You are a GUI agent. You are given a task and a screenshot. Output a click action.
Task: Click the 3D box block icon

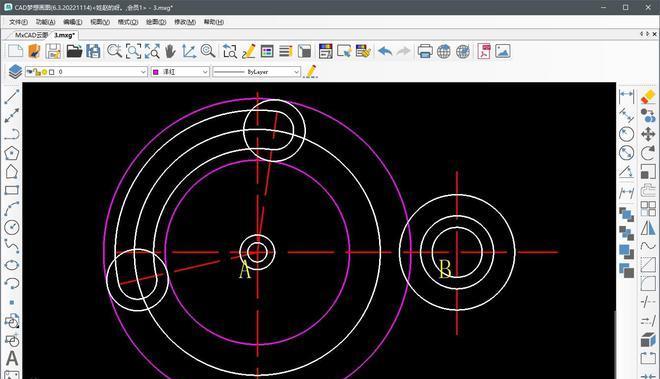pyautogui.click(x=648, y=339)
